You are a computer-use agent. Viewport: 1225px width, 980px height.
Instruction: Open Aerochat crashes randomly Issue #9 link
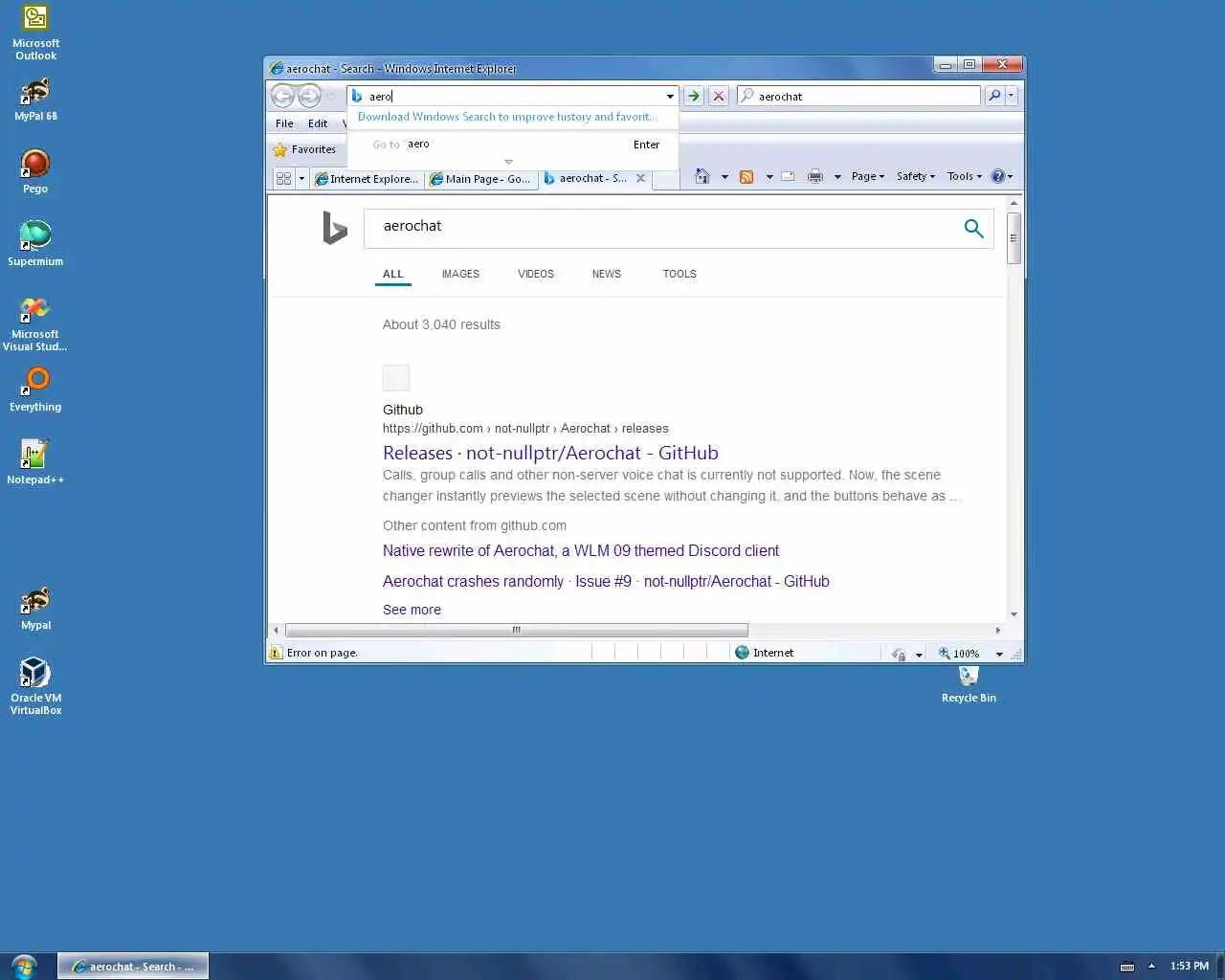606,581
